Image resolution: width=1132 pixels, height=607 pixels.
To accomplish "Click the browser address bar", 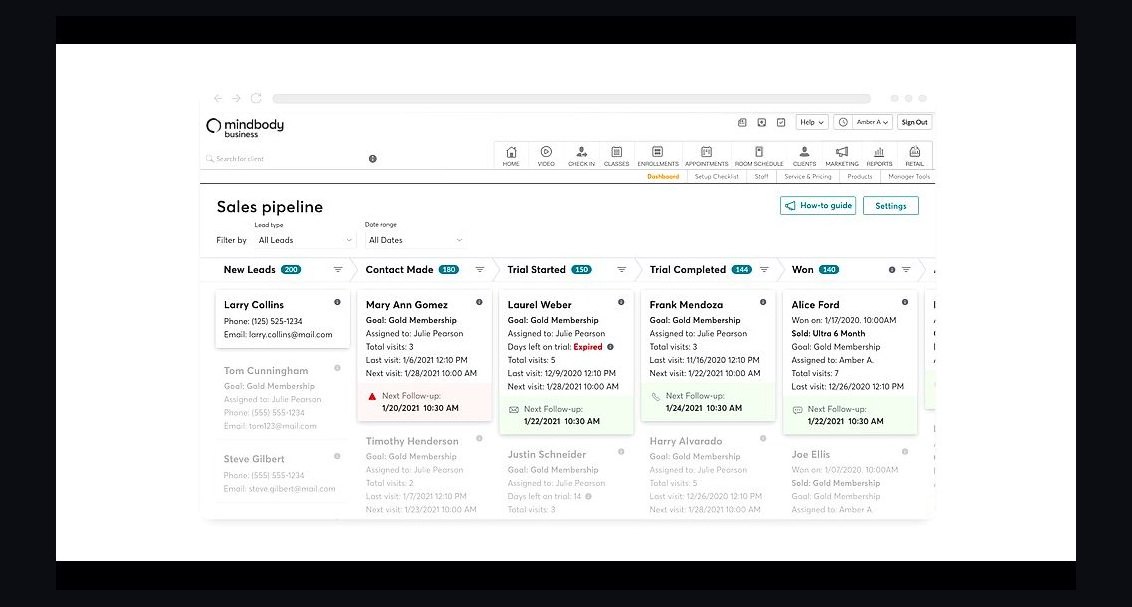I will pos(571,98).
